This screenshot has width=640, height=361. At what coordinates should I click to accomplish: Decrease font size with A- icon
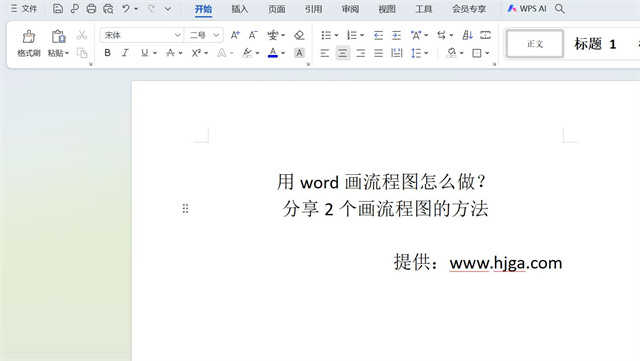click(253, 35)
